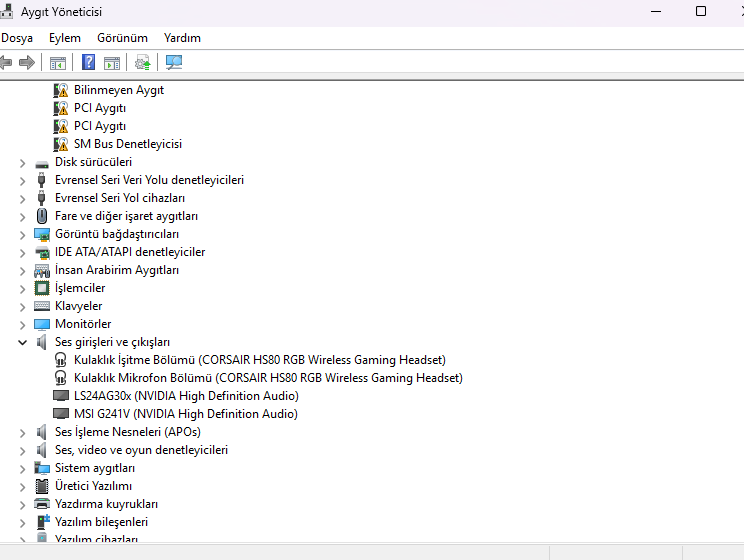Select the Üretici Yazılımı label
This screenshot has width=744, height=560.
93,486
